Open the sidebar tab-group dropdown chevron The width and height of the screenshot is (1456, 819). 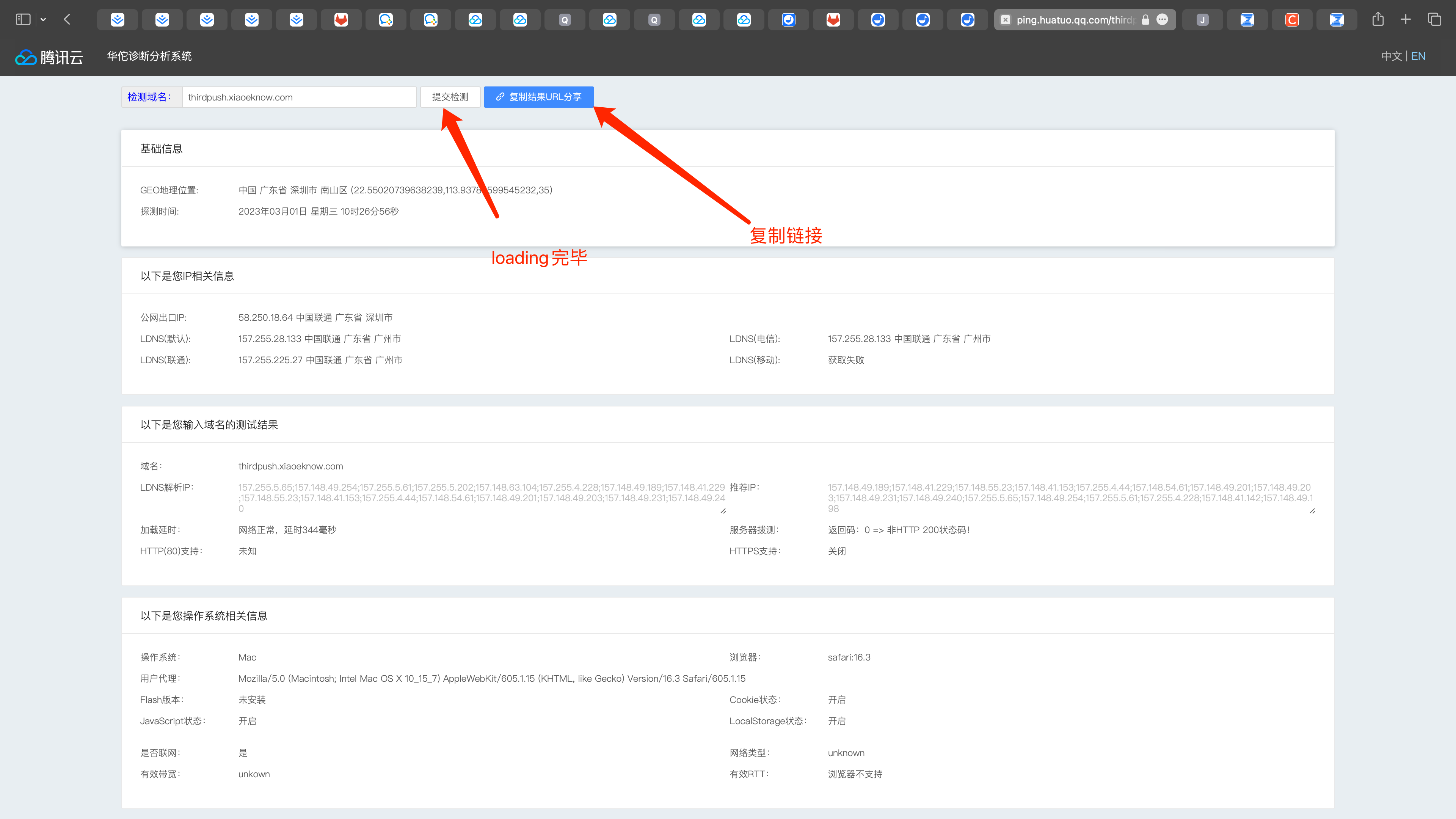[x=43, y=20]
